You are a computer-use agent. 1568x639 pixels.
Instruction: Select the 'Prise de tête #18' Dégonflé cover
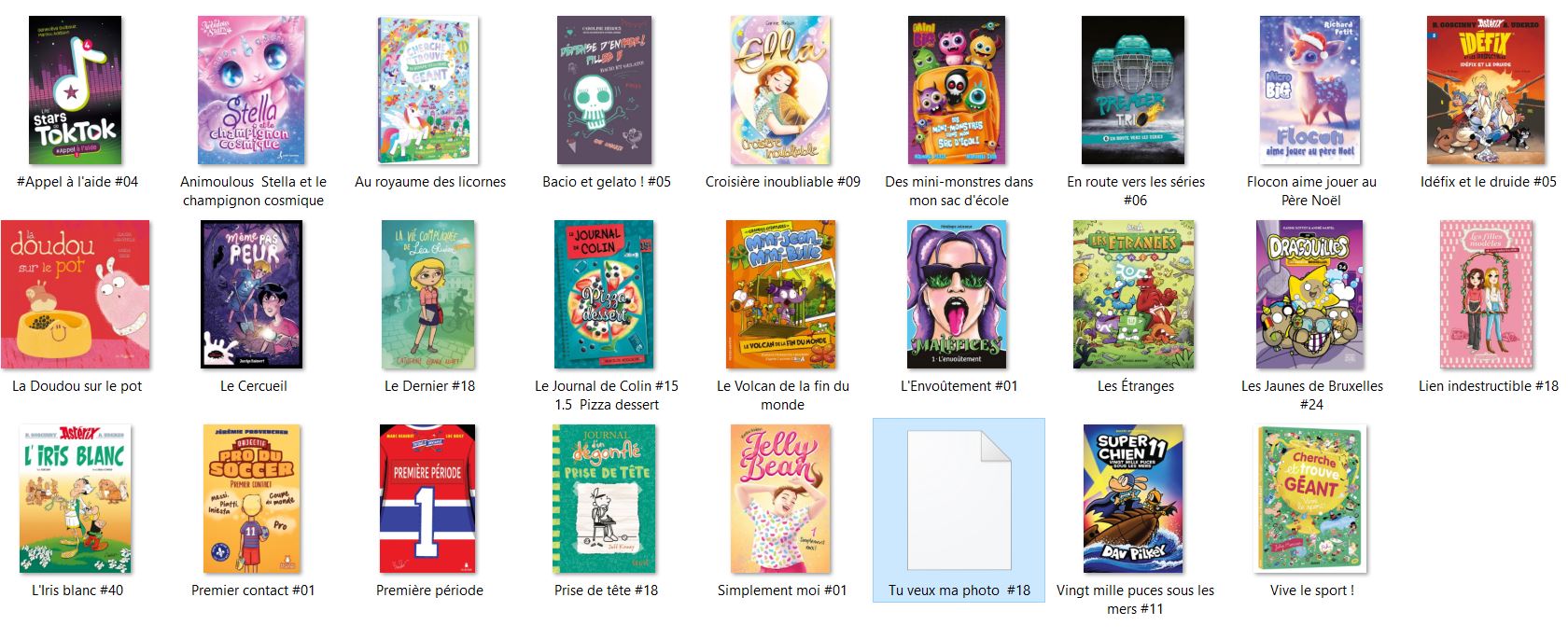pyautogui.click(x=605, y=499)
